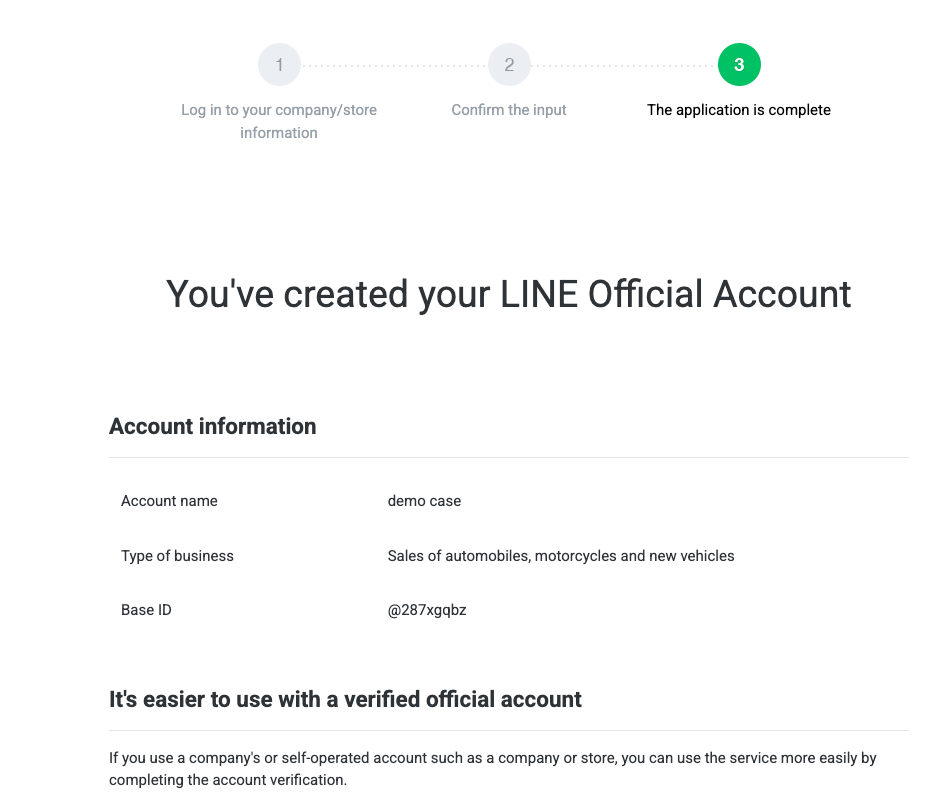Screen dimensions: 930x810
Task: Click the "Account information" section heading
Action: click(212, 426)
